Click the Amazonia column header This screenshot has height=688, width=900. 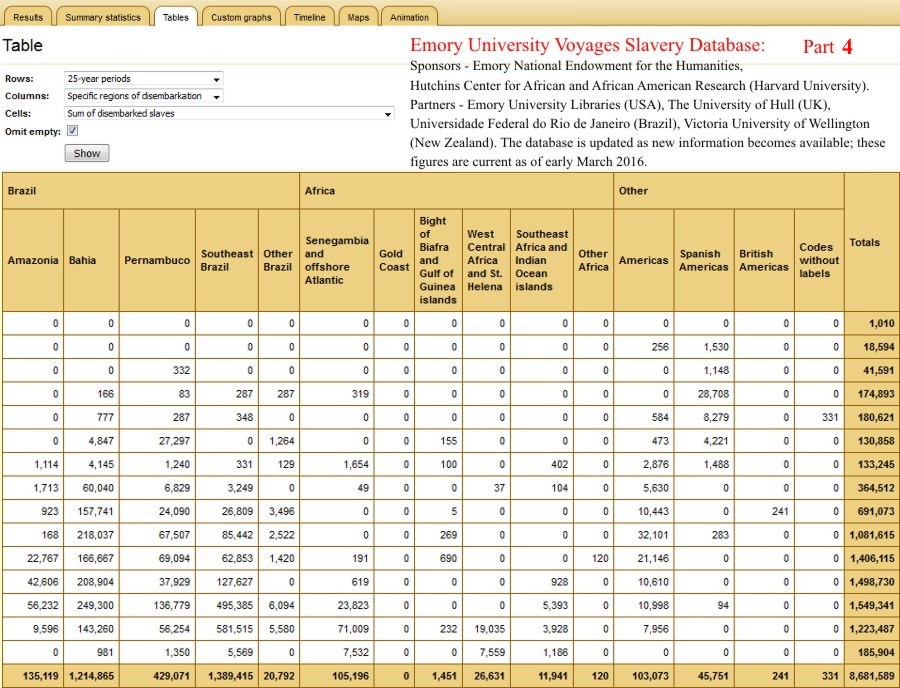tap(33, 260)
